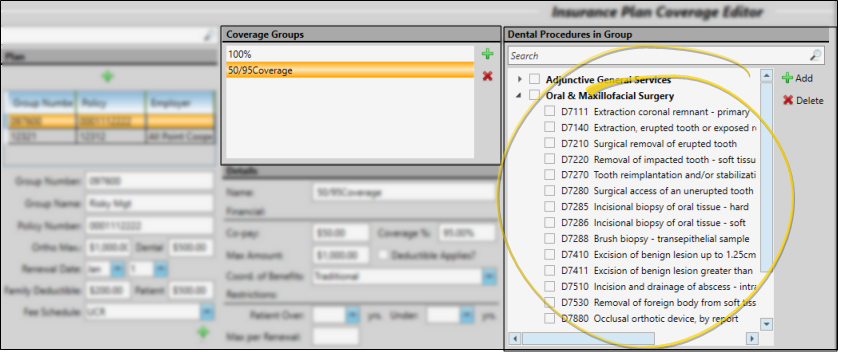Check D7111 Extraction coronal remnant

tap(550, 112)
